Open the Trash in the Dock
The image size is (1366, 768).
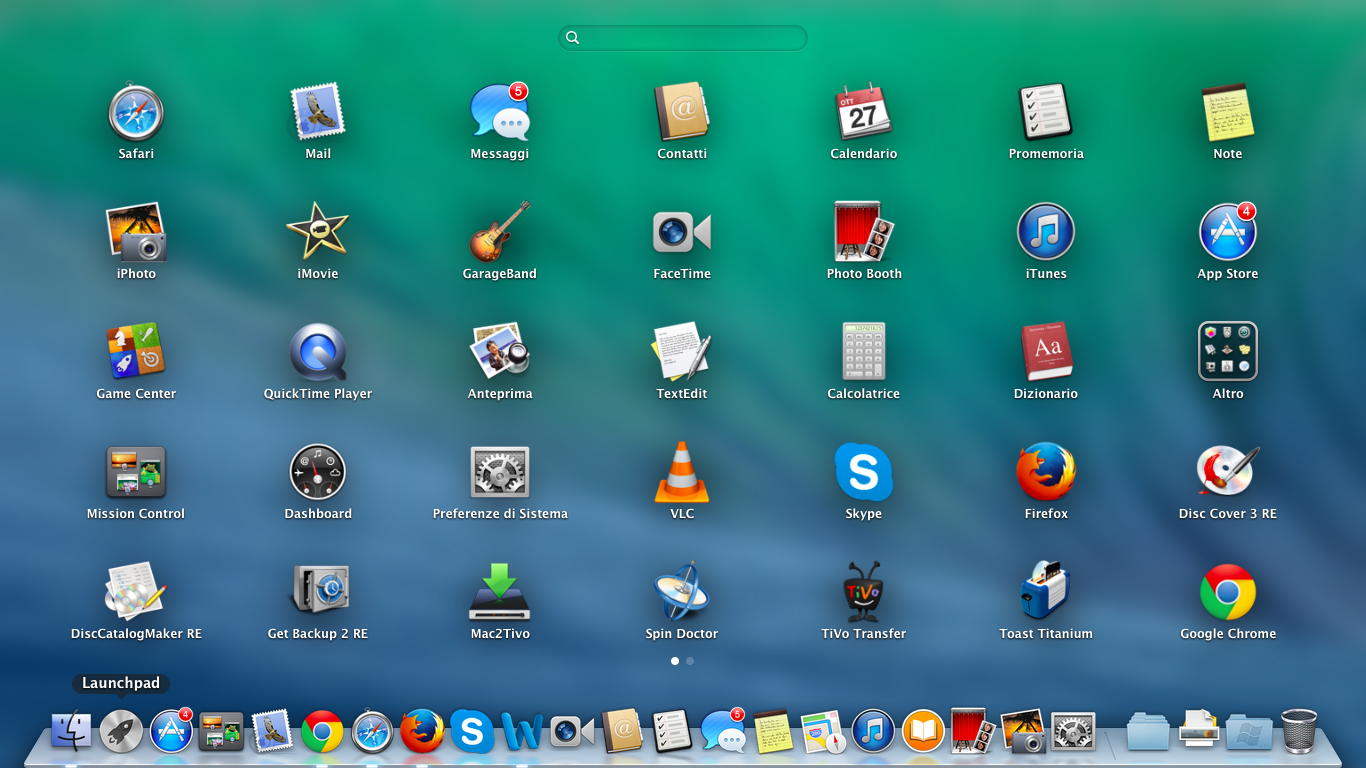pos(1299,731)
